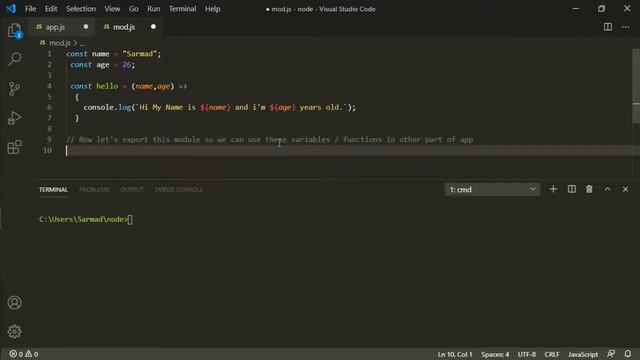Switch to the PROBLEMS panel tab

click(x=94, y=189)
